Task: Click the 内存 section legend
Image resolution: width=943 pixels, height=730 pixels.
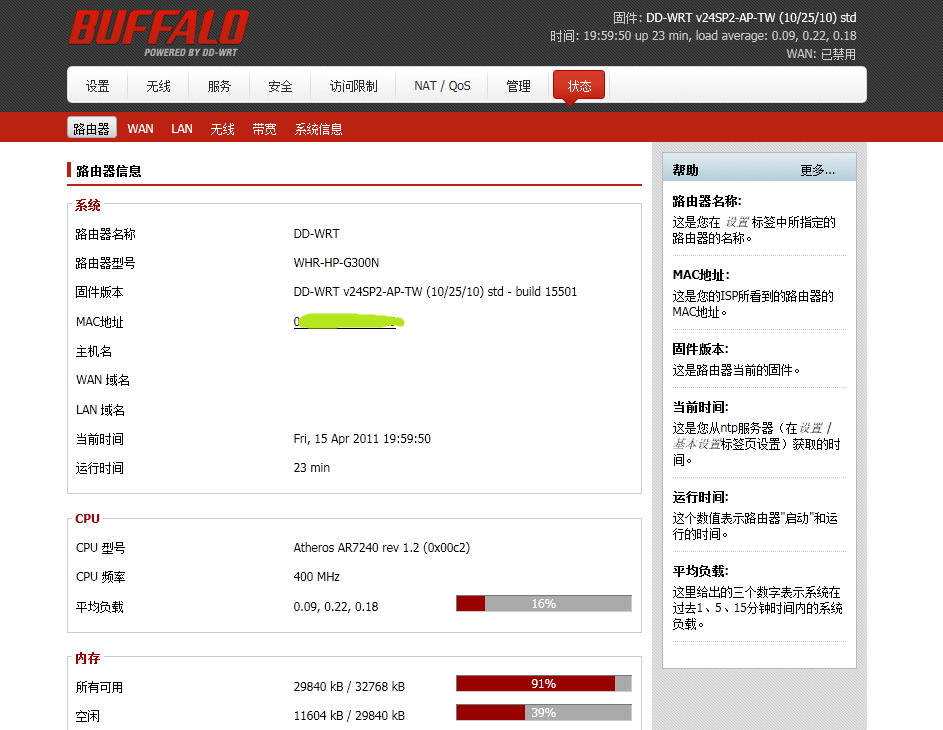Action: click(87, 658)
